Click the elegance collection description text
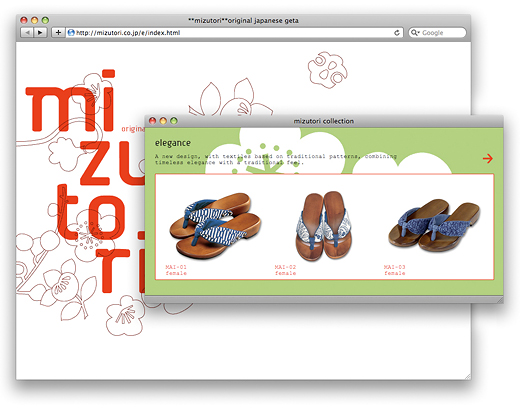 pos(276,159)
